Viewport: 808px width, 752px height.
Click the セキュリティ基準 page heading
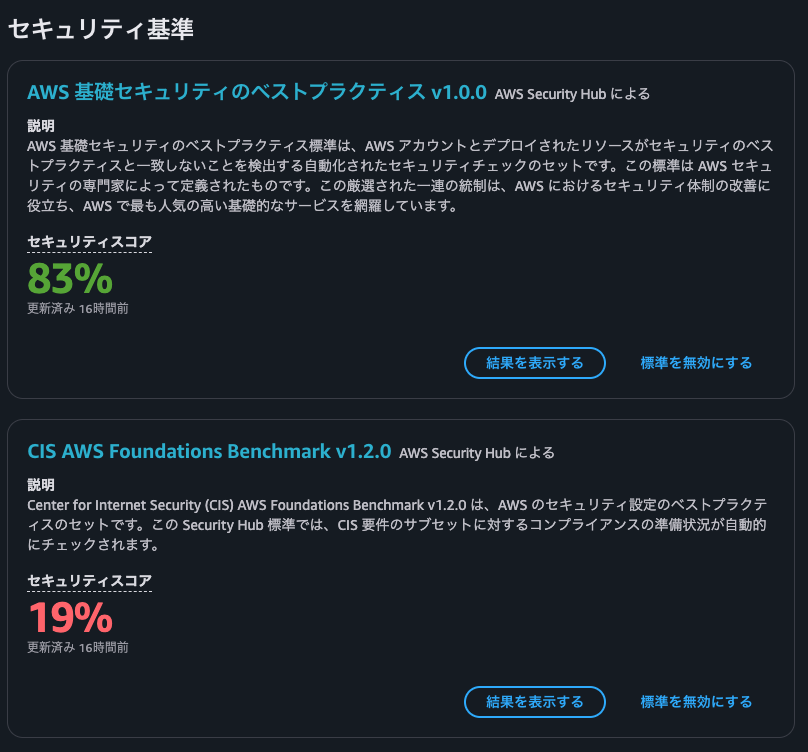pos(101,29)
